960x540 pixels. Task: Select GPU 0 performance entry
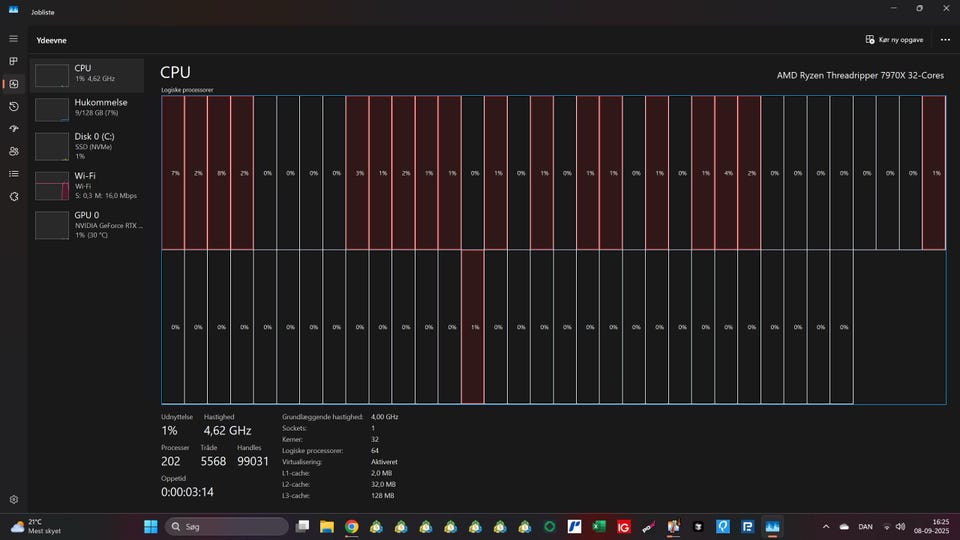[88, 224]
